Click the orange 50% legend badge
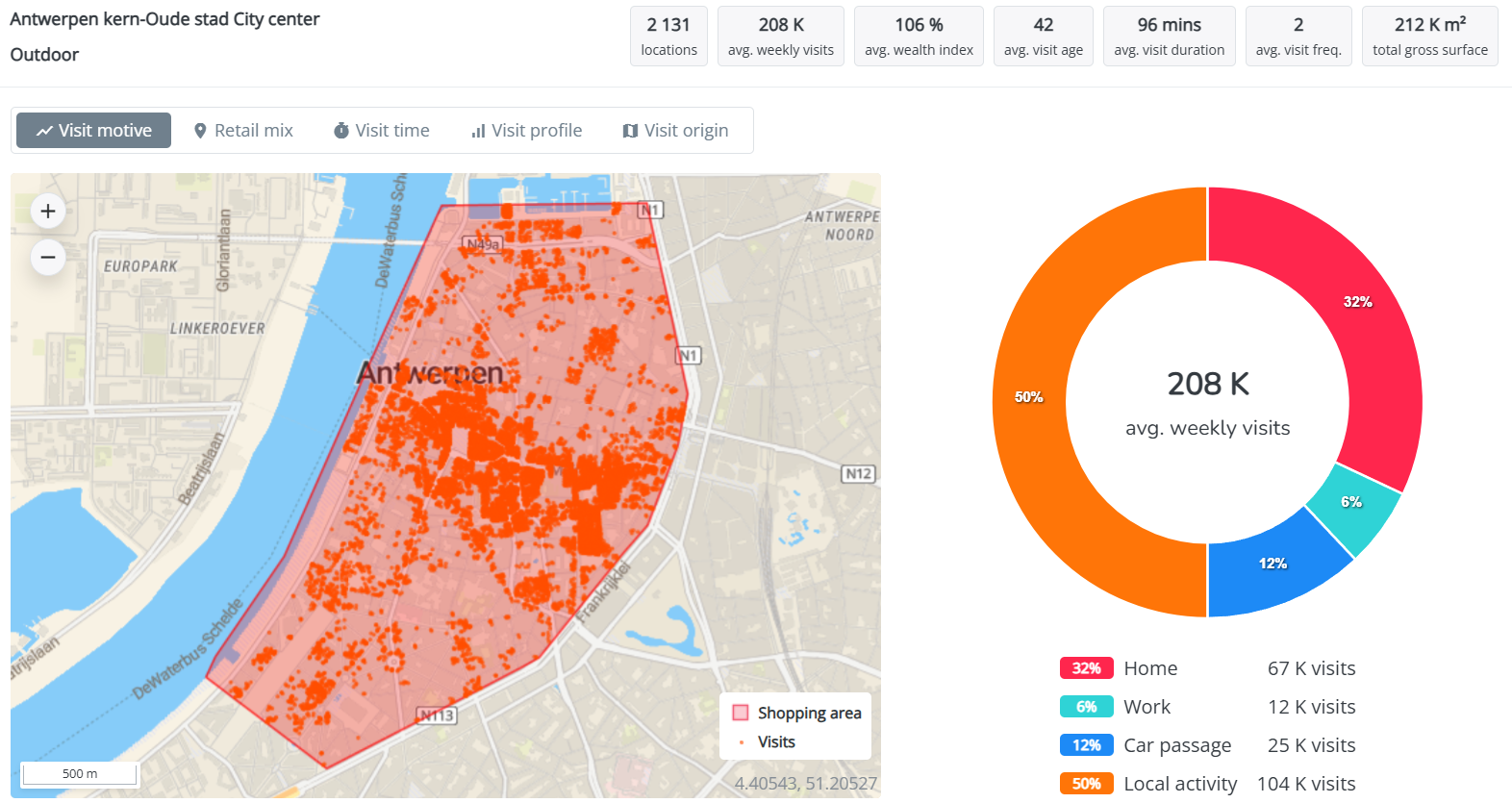Screen dimensions: 1512x803 (1087, 784)
